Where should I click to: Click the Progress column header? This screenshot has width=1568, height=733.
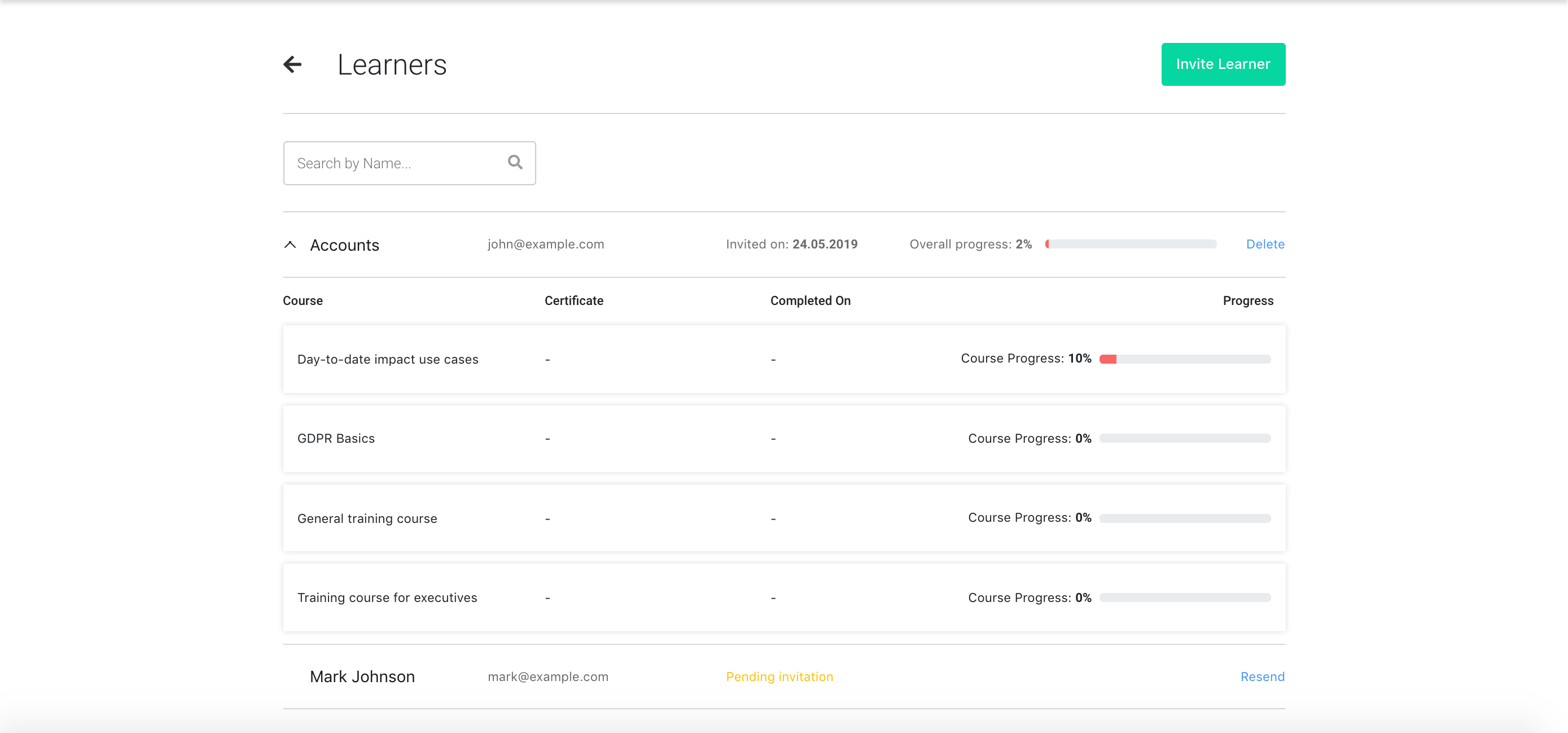[x=1248, y=301]
